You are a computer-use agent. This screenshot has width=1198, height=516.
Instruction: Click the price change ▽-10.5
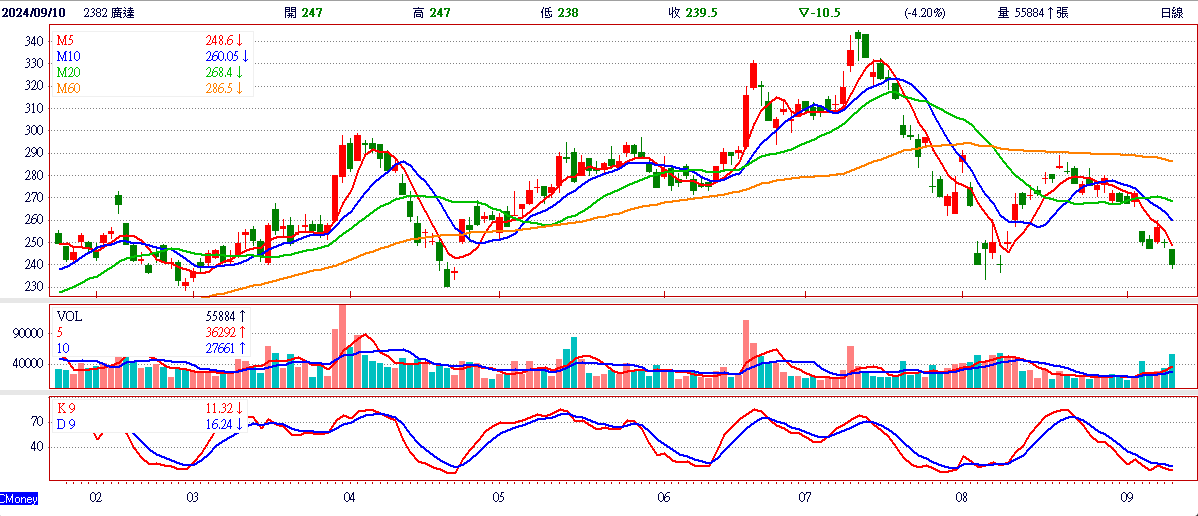pyautogui.click(x=820, y=13)
